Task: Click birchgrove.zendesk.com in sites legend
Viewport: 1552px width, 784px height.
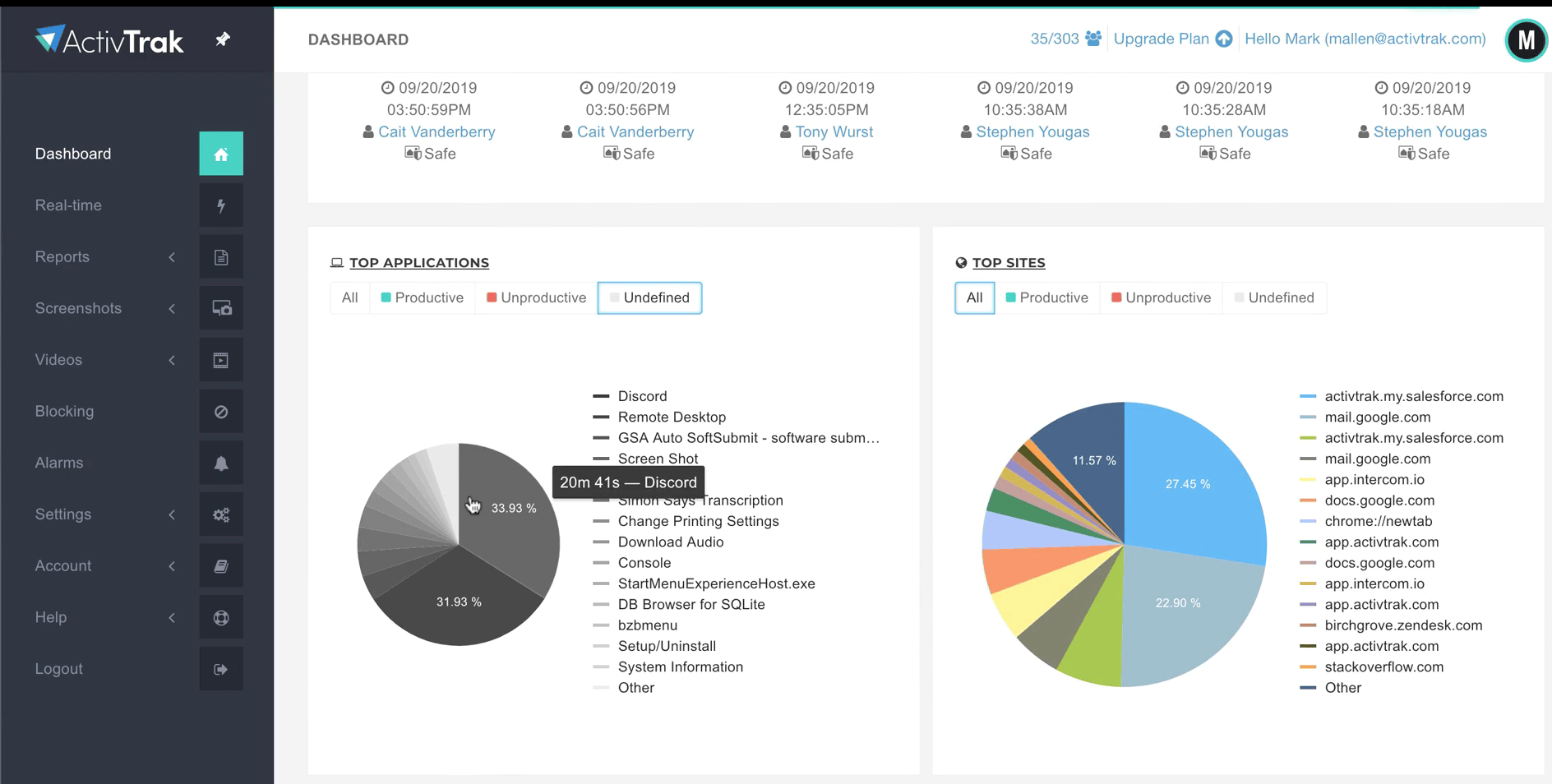Action: pos(1404,625)
